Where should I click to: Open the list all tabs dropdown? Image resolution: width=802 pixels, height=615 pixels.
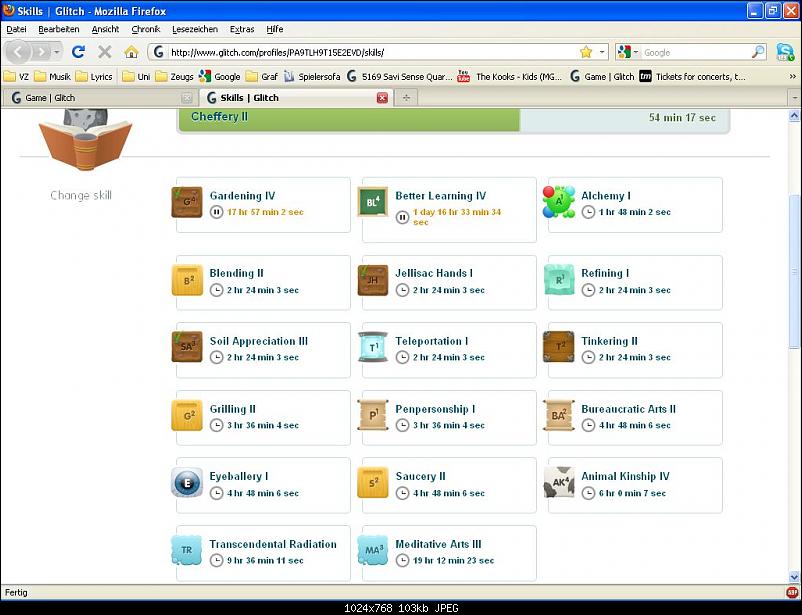[x=793, y=98]
